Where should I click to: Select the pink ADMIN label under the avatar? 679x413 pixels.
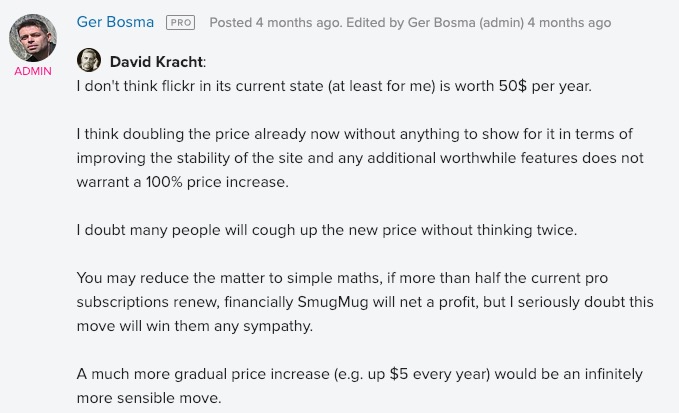(33, 71)
